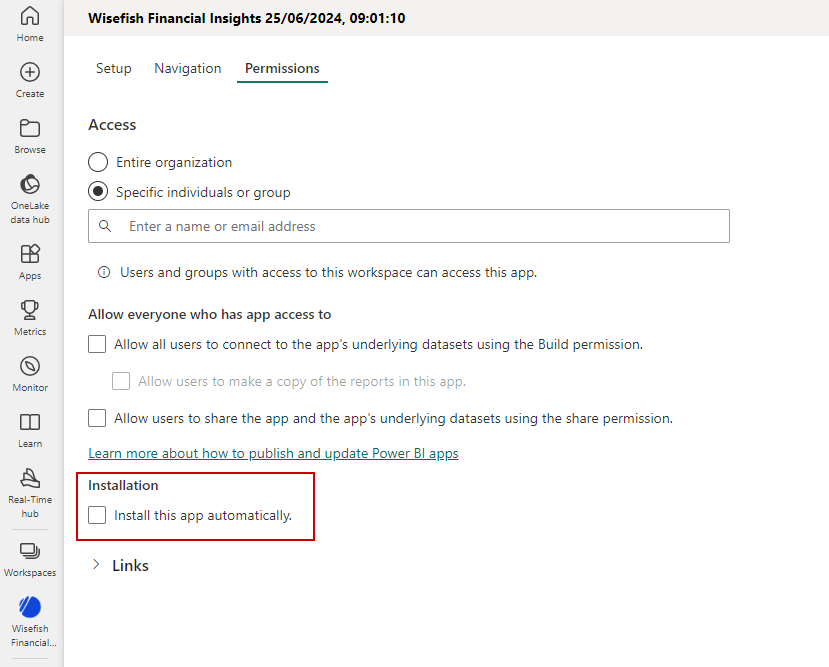The width and height of the screenshot is (829, 667).
Task: Open OneLake data hub
Action: 30,185
